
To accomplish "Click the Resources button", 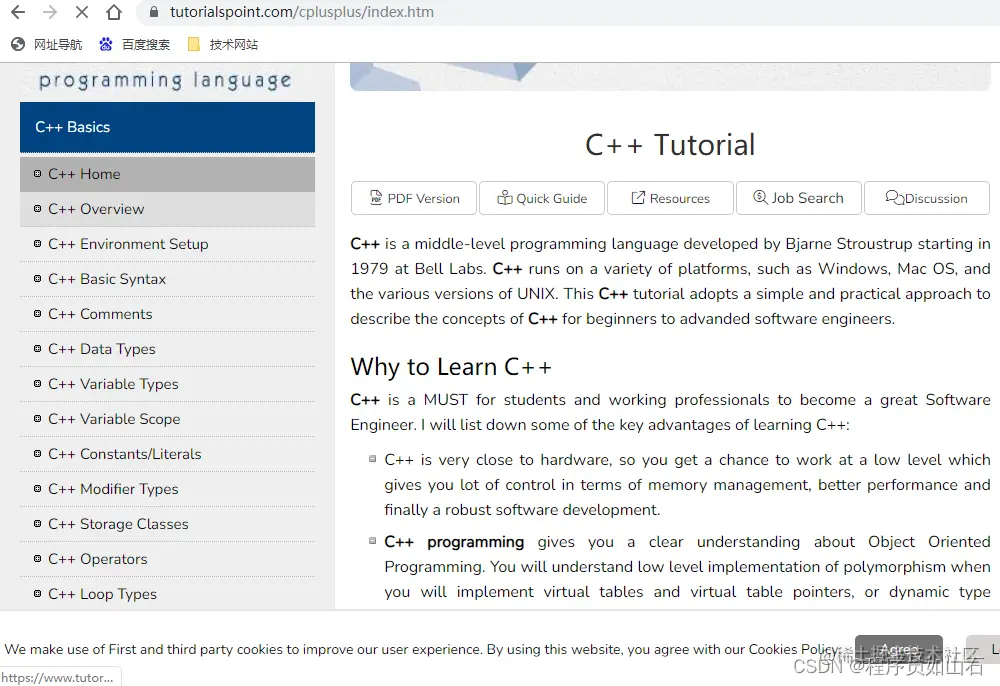I will point(670,198).
